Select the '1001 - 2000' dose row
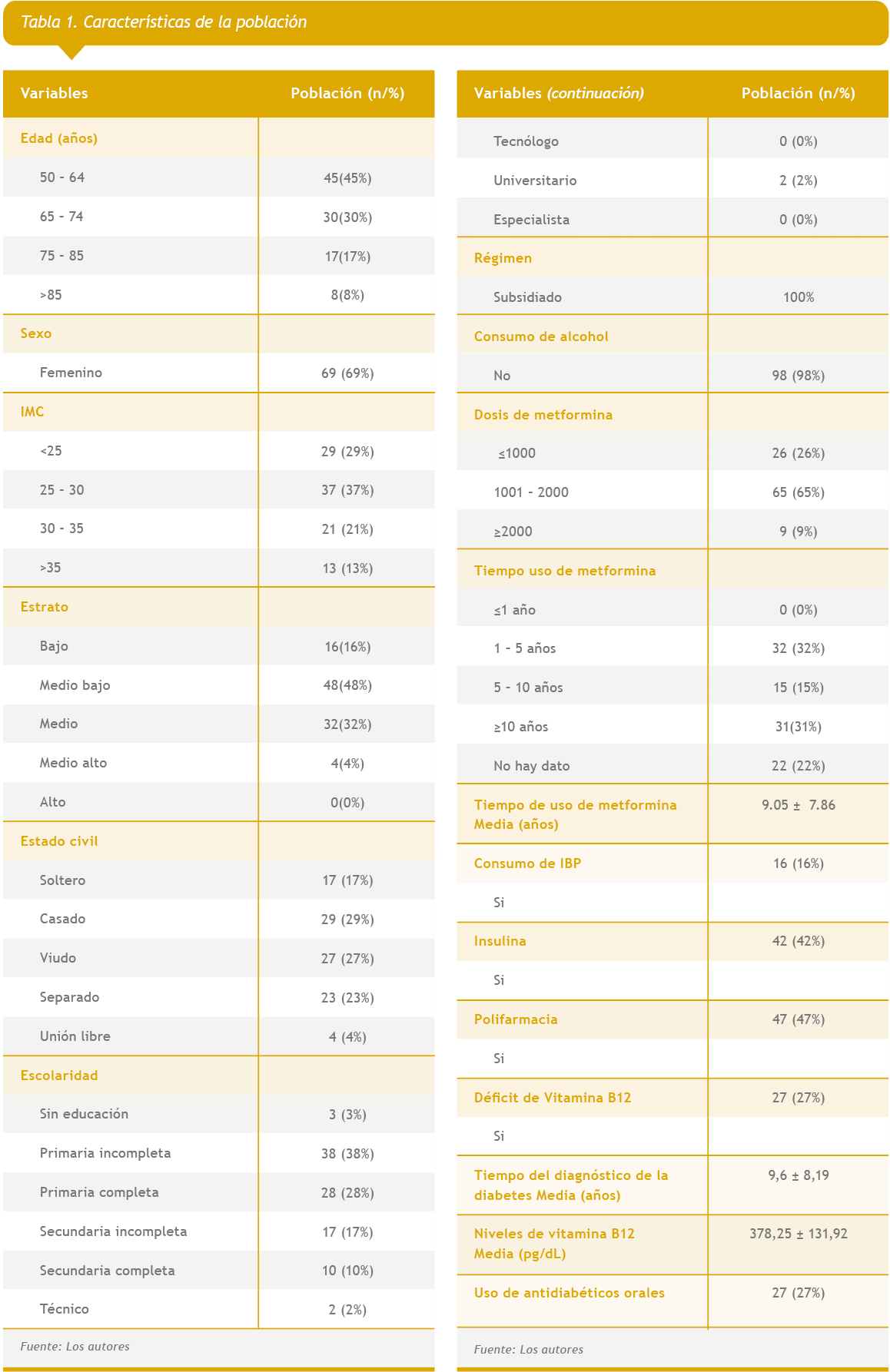 click(531, 493)
